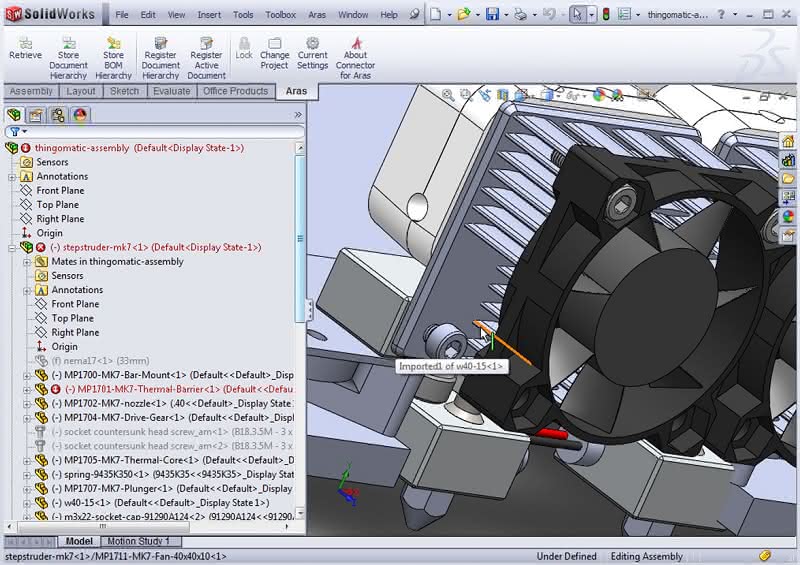Screen dimensions: 800x565
Task: Click the Lock icon
Action: [x=243, y=48]
